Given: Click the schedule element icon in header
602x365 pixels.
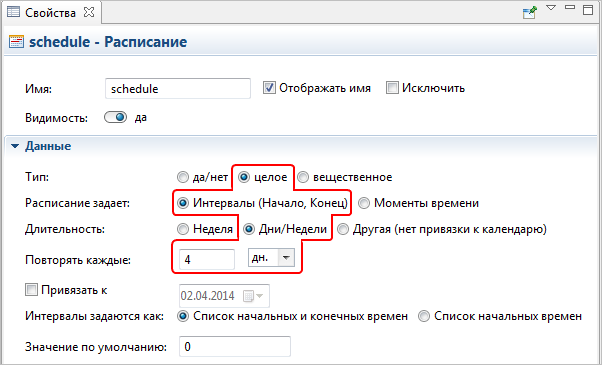Looking at the screenshot, I should point(16,41).
